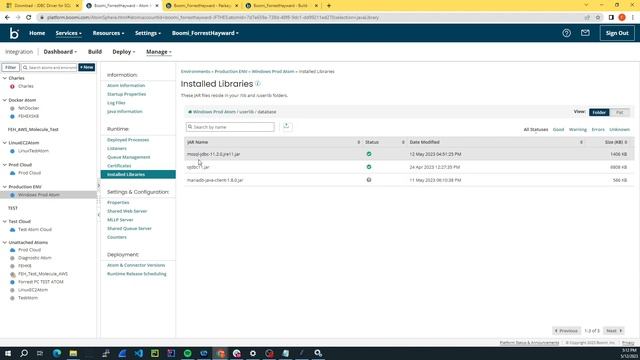Open the Services dropdown menu
The image size is (640, 360).
tap(69, 33)
